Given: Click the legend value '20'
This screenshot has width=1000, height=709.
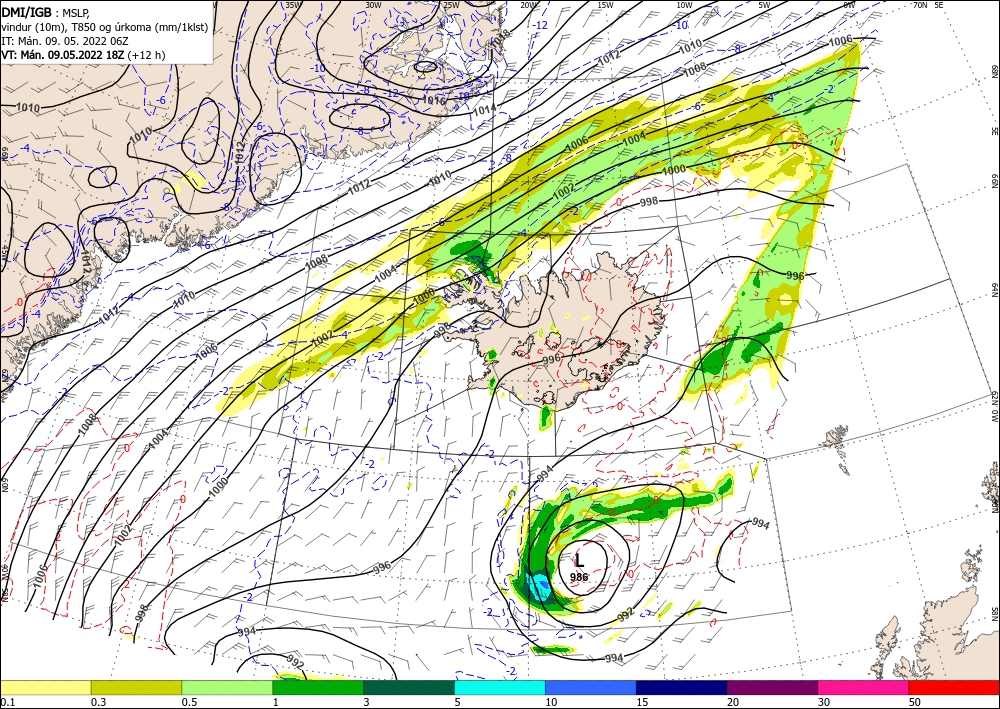Looking at the screenshot, I should 733,702.
